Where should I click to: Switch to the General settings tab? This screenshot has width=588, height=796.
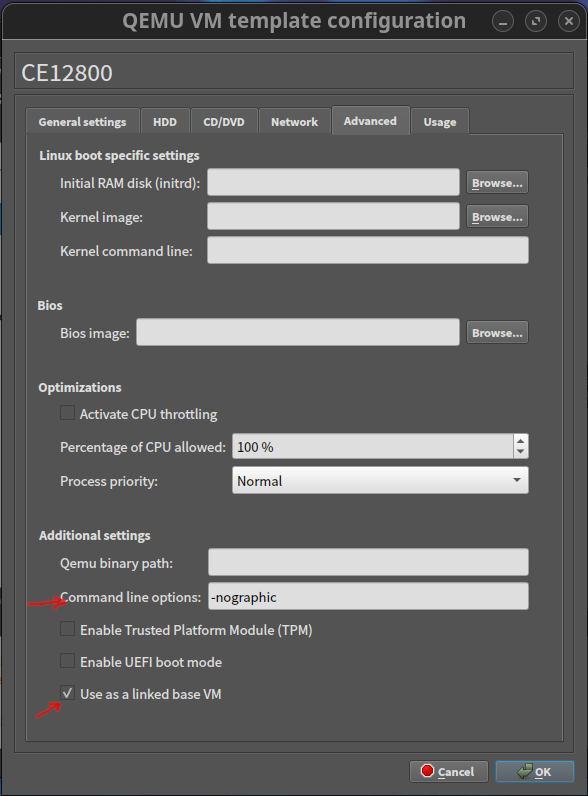point(82,122)
